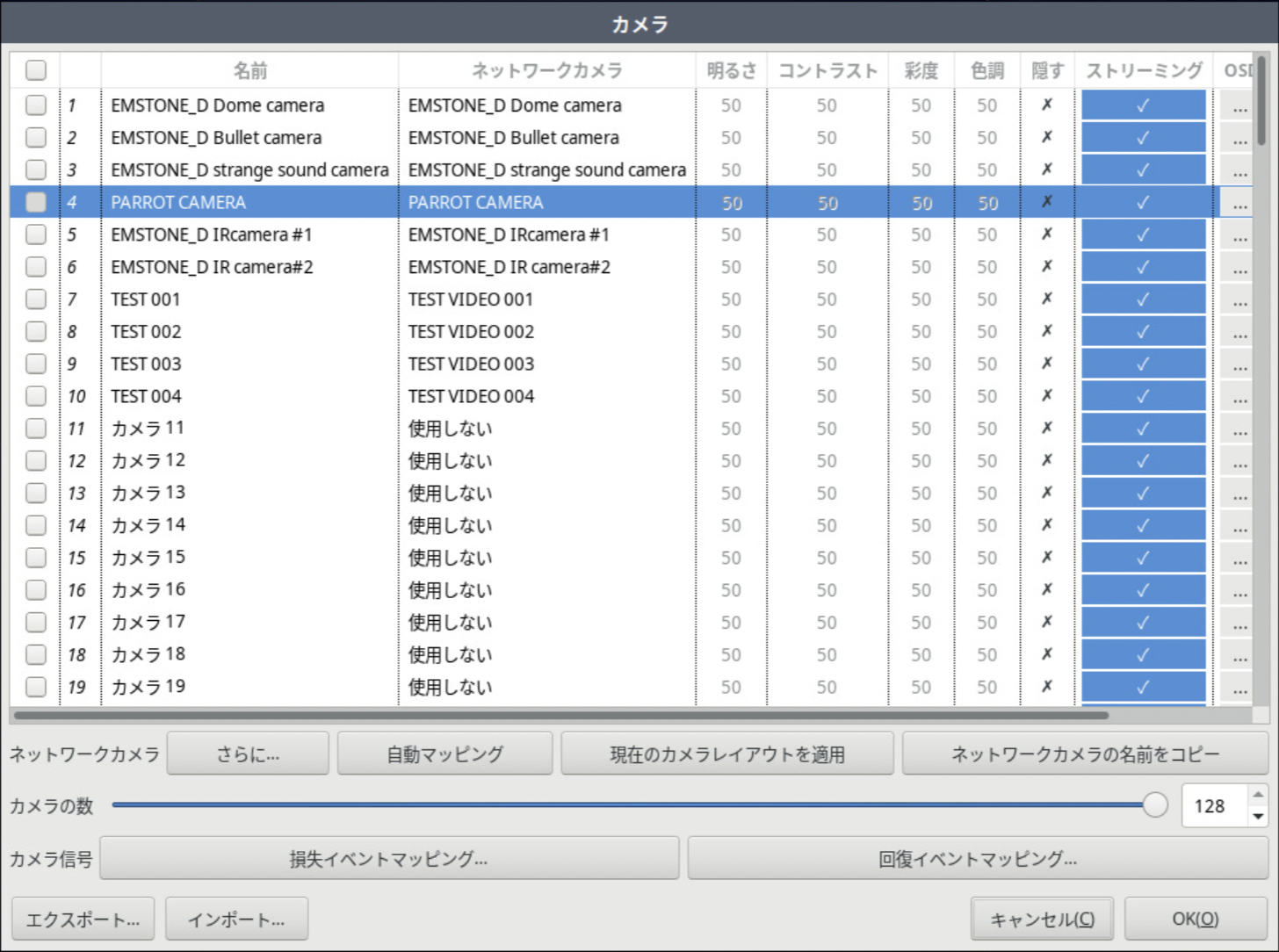Click the カメラの数 slider handle
Image resolution: width=1279 pixels, height=952 pixels.
click(x=1155, y=804)
